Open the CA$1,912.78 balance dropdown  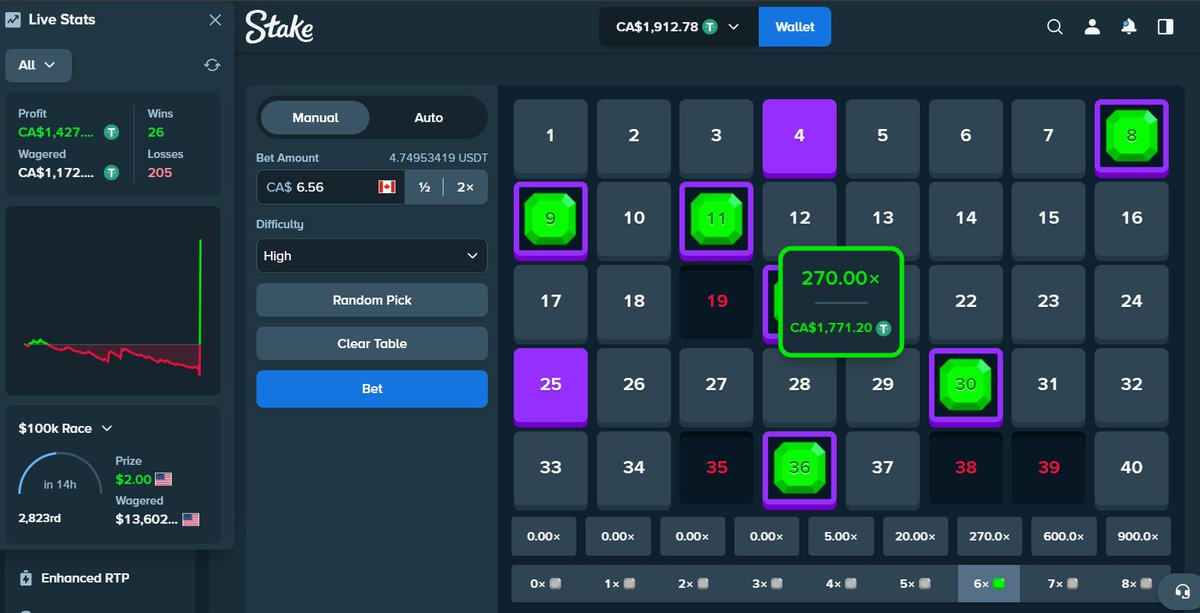tap(679, 27)
